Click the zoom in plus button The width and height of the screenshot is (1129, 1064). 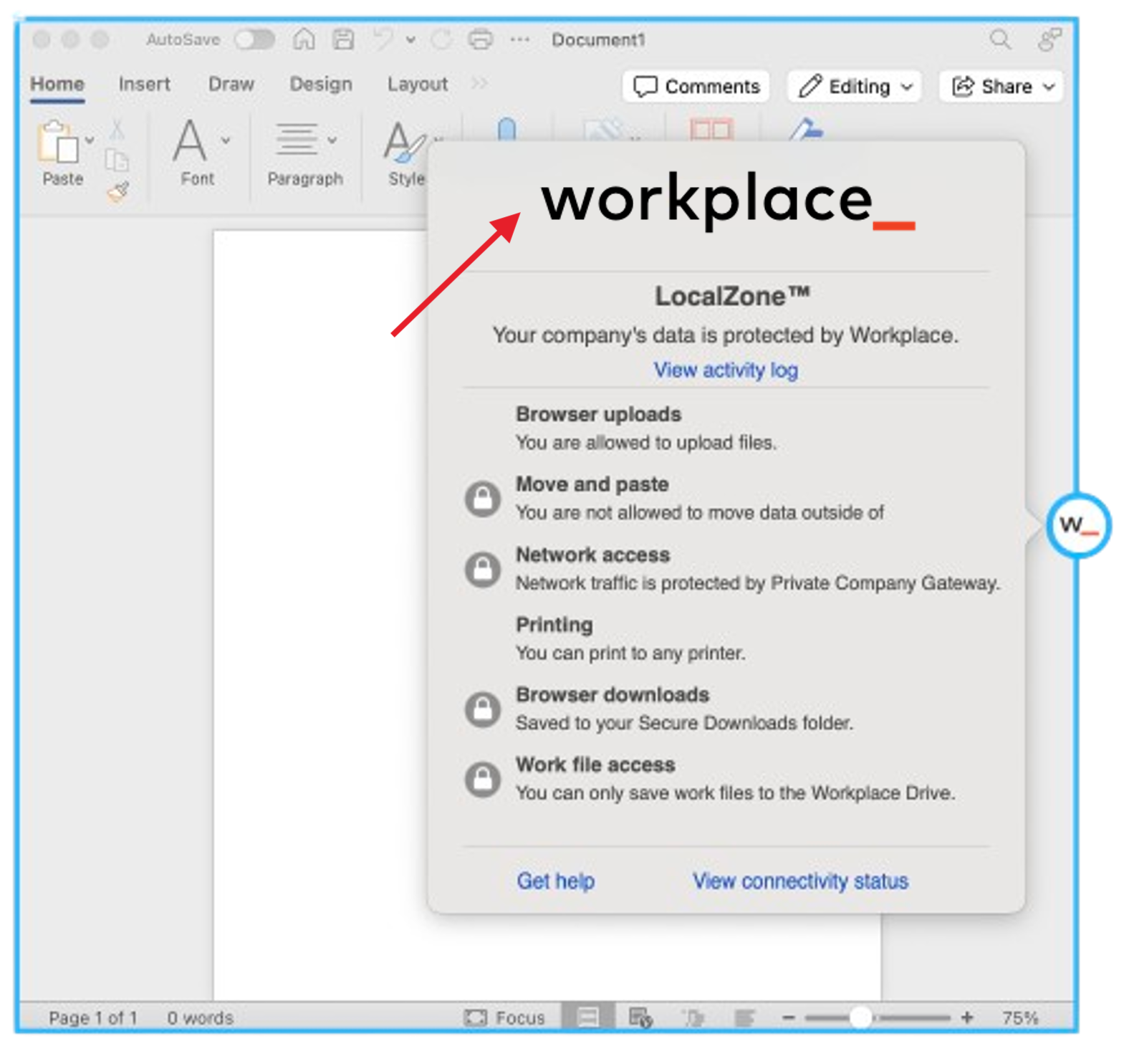(x=967, y=1017)
